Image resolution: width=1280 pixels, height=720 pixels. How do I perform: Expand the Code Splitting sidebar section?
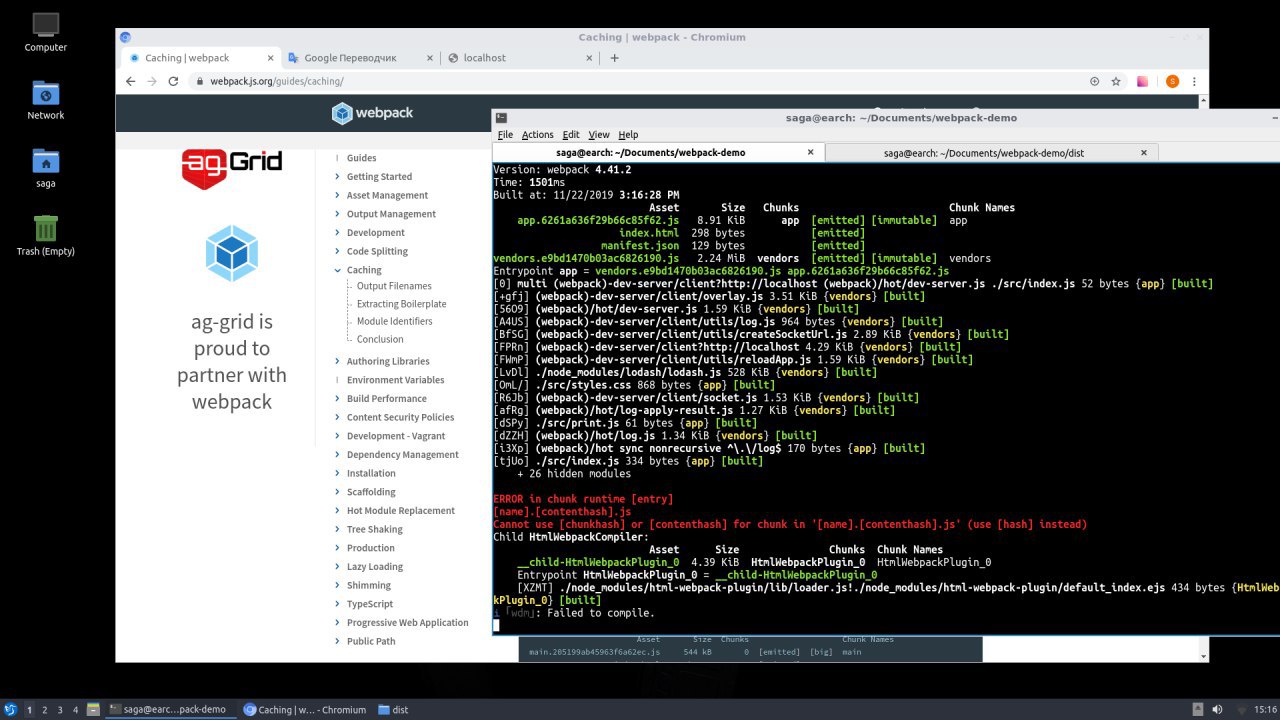click(x=338, y=251)
